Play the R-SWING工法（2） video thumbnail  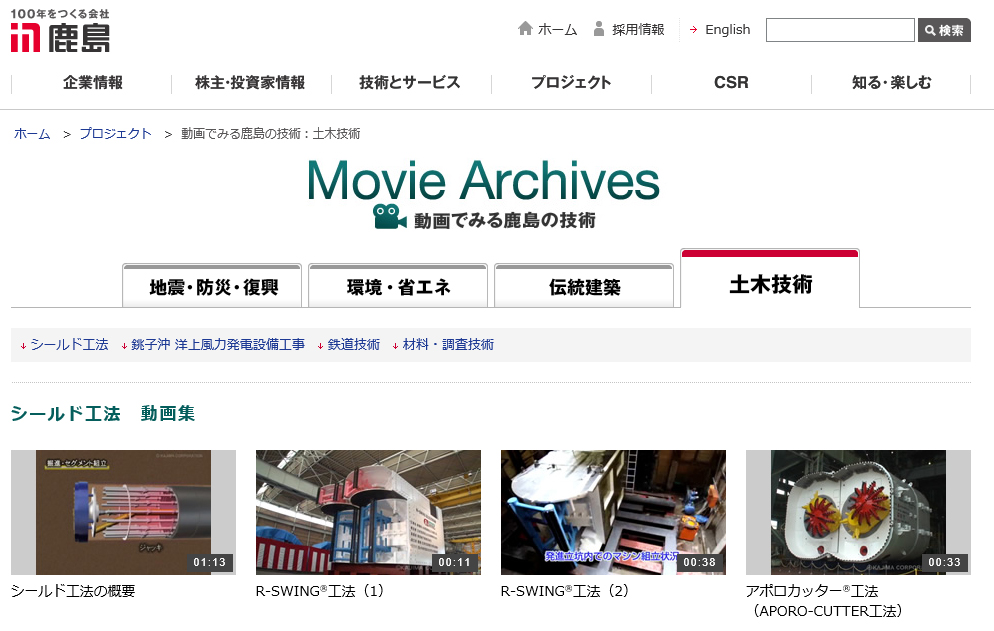pos(614,512)
